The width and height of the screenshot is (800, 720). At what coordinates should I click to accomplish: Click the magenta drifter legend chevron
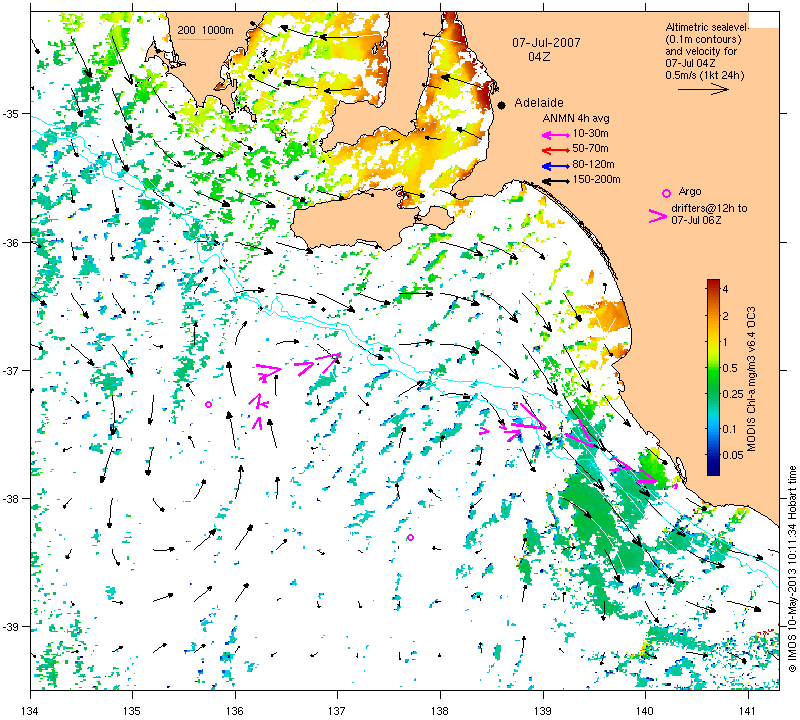click(657, 216)
